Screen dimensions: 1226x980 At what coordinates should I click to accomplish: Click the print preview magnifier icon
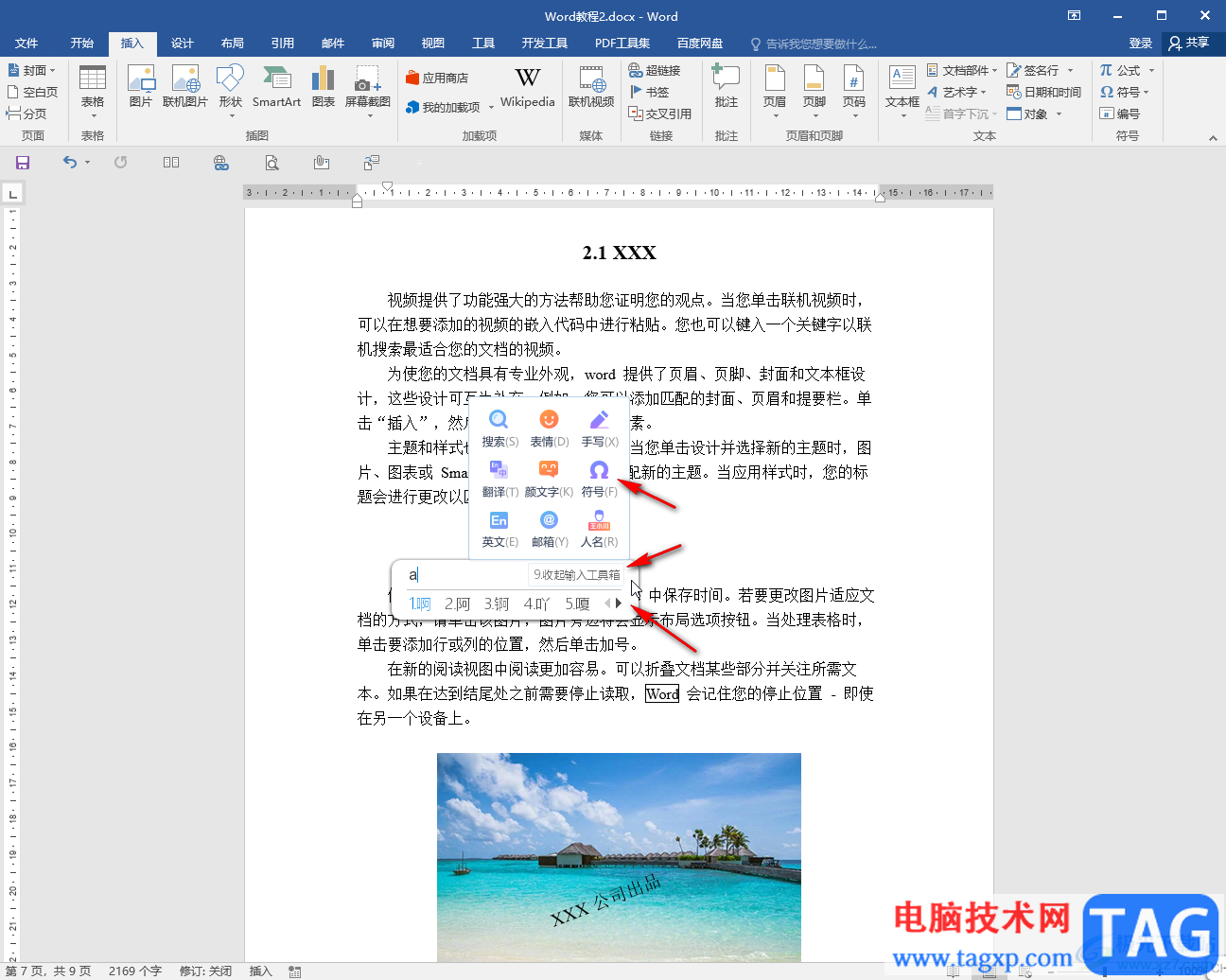(x=271, y=163)
